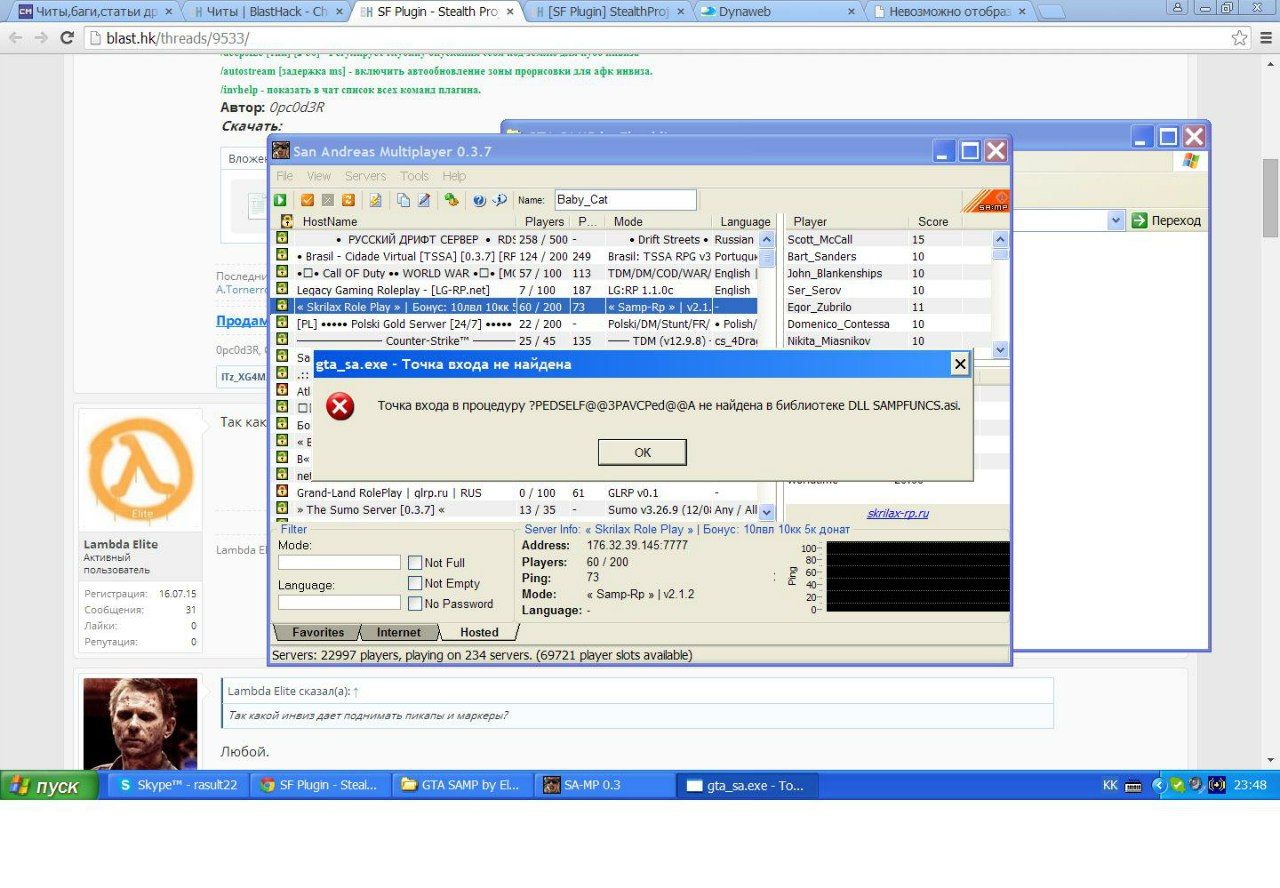Check the No Password filter checkbox
Image resolution: width=1280 pixels, height=888 pixels.
coord(415,603)
